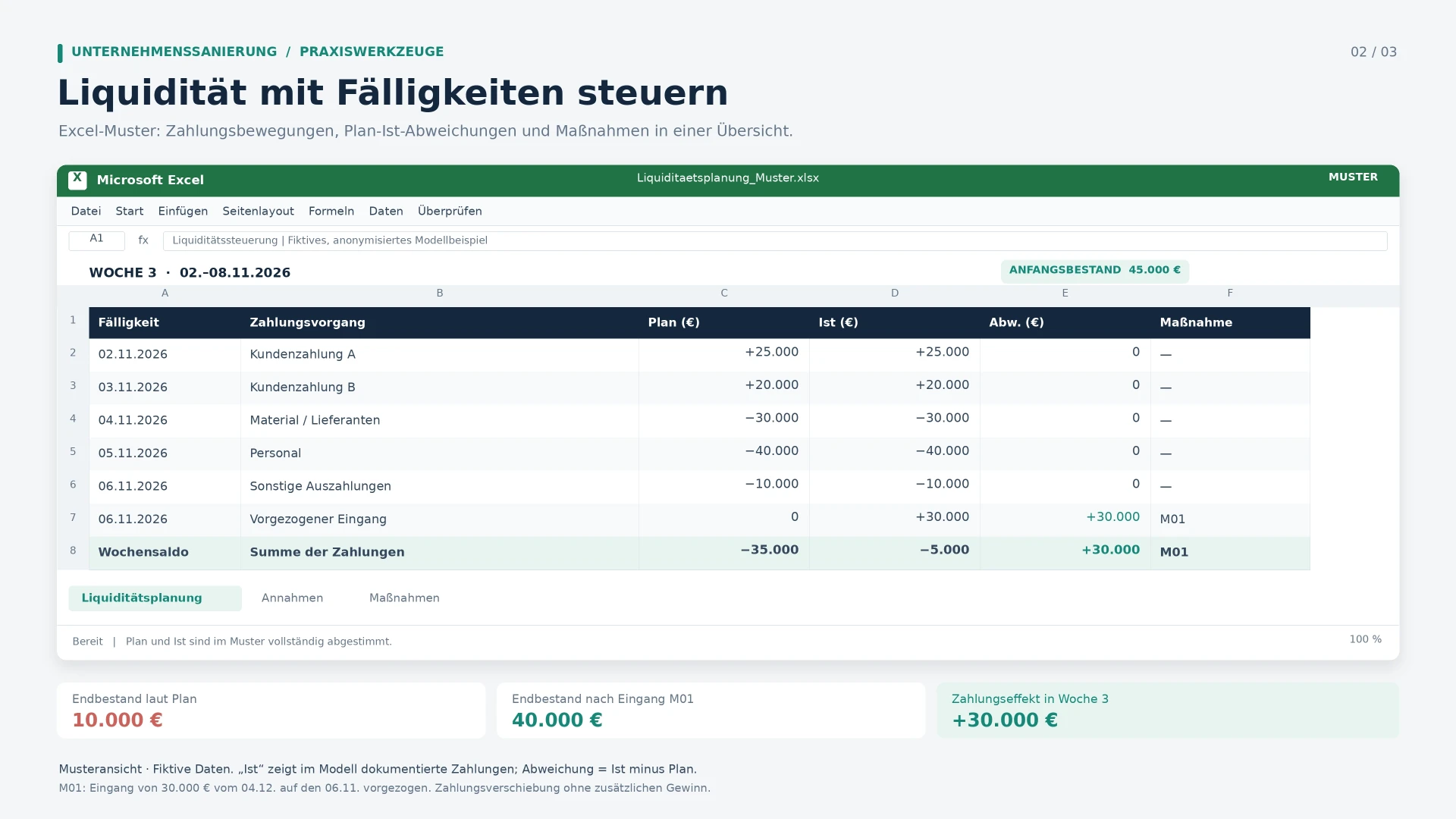Click the fx function icon
Viewport: 1456px width, 819px height.
tap(143, 240)
